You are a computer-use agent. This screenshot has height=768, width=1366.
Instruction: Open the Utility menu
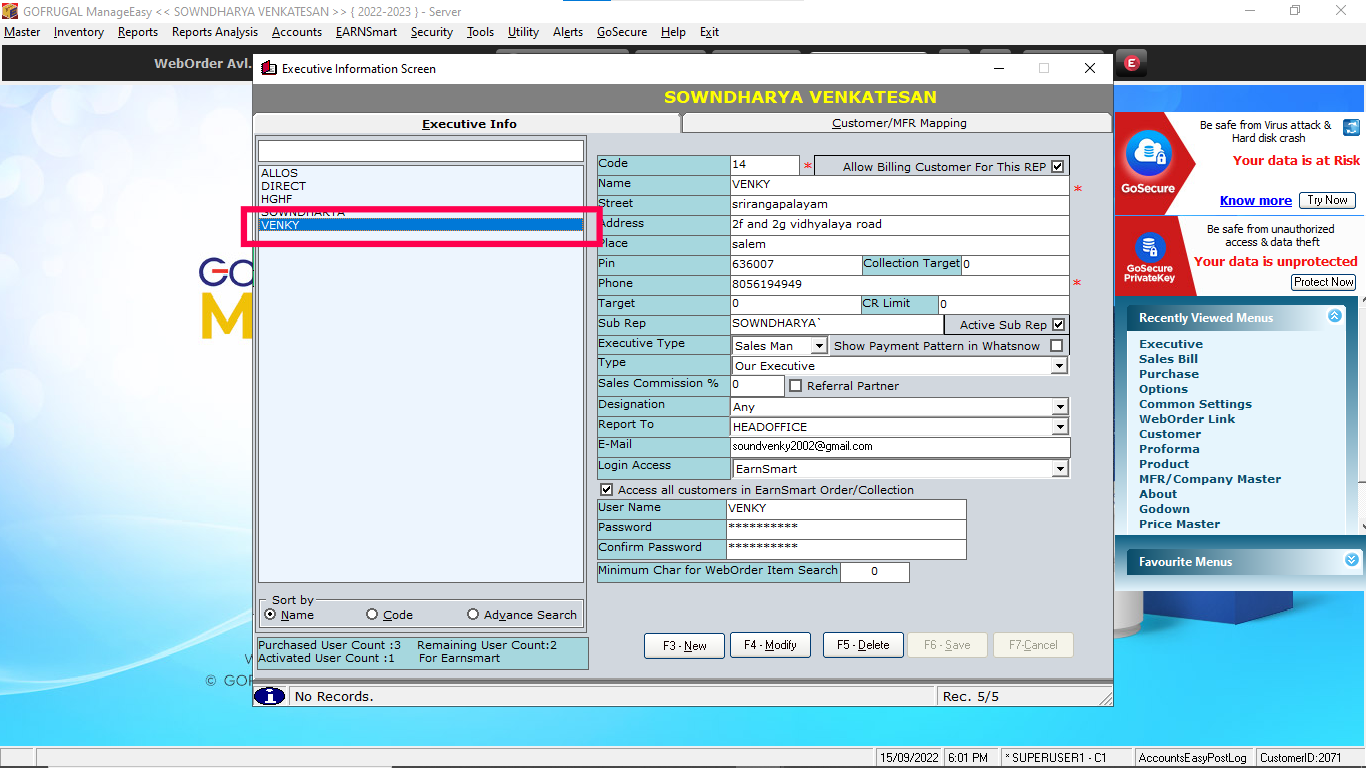click(524, 32)
